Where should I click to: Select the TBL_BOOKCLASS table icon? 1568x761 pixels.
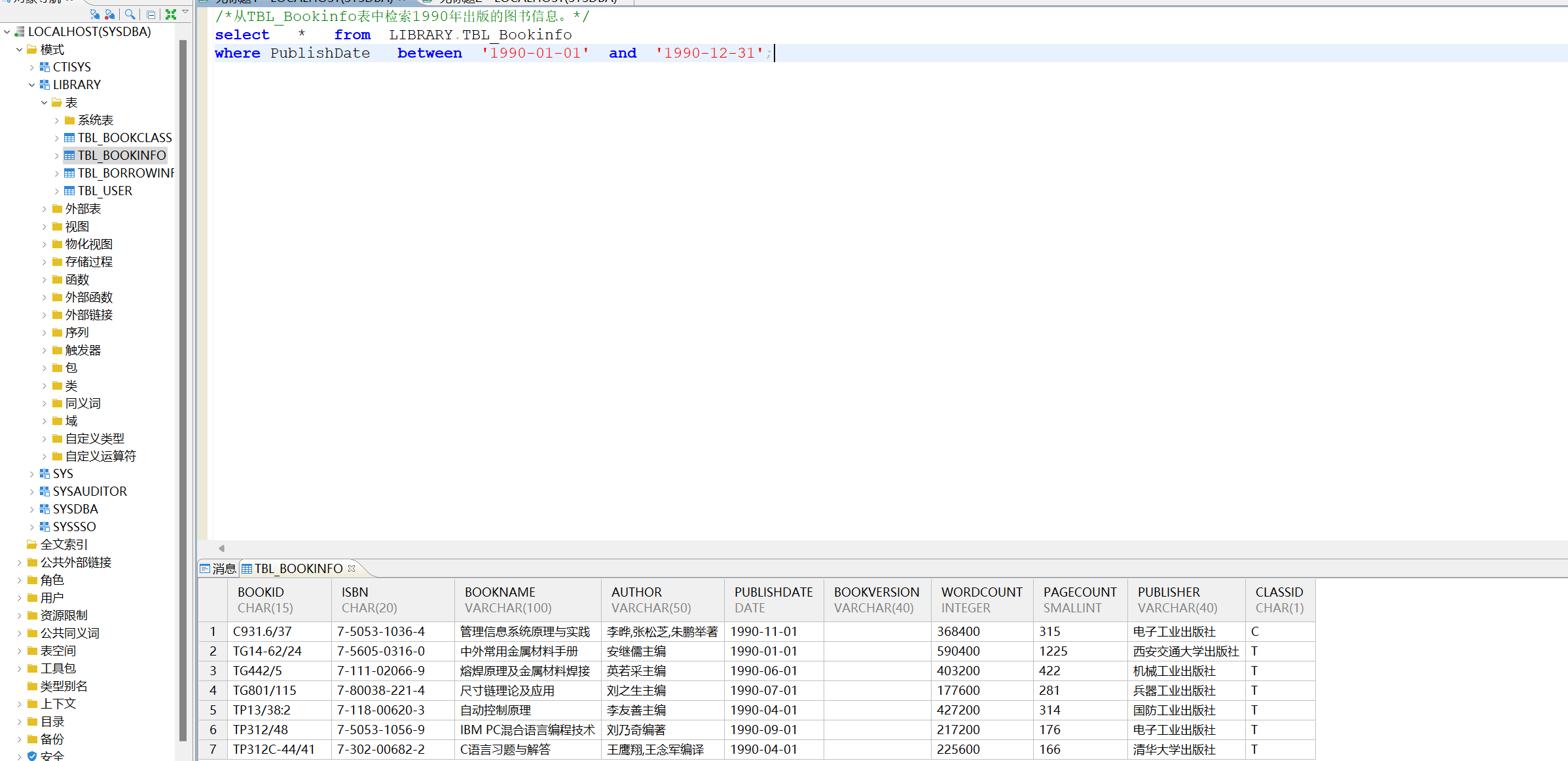(x=69, y=138)
